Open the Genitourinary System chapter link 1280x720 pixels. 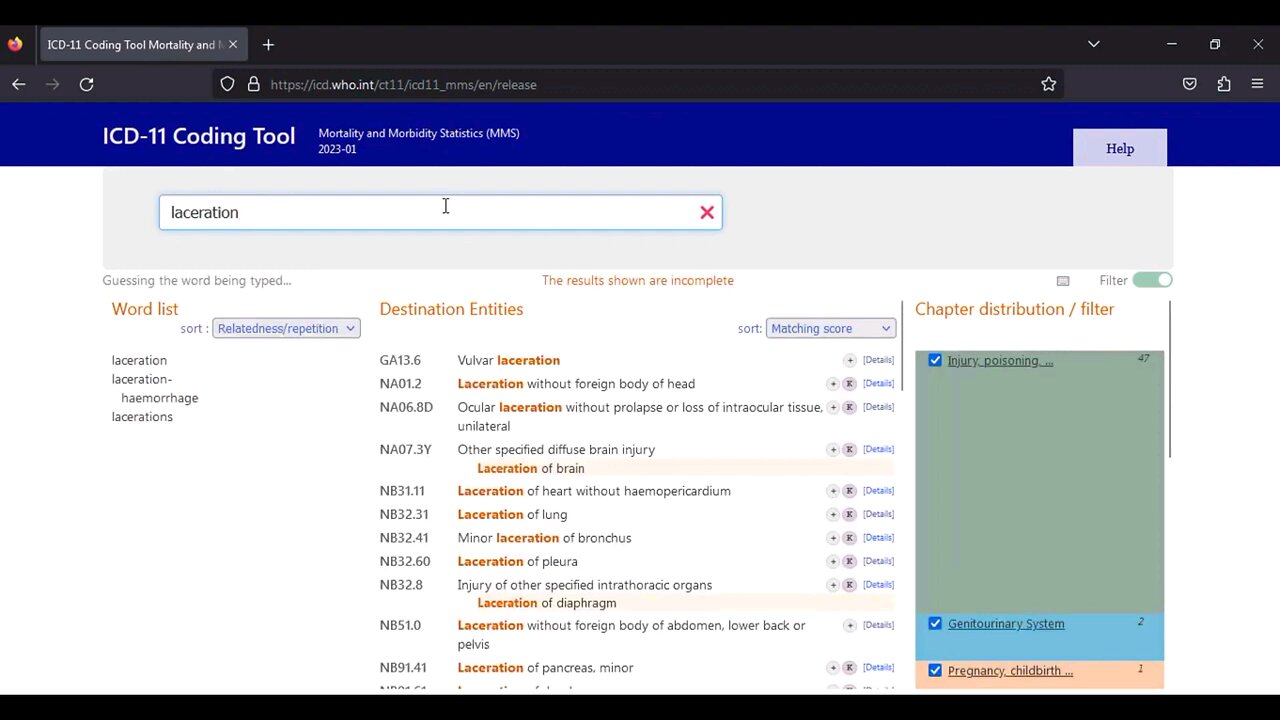pos(1006,624)
